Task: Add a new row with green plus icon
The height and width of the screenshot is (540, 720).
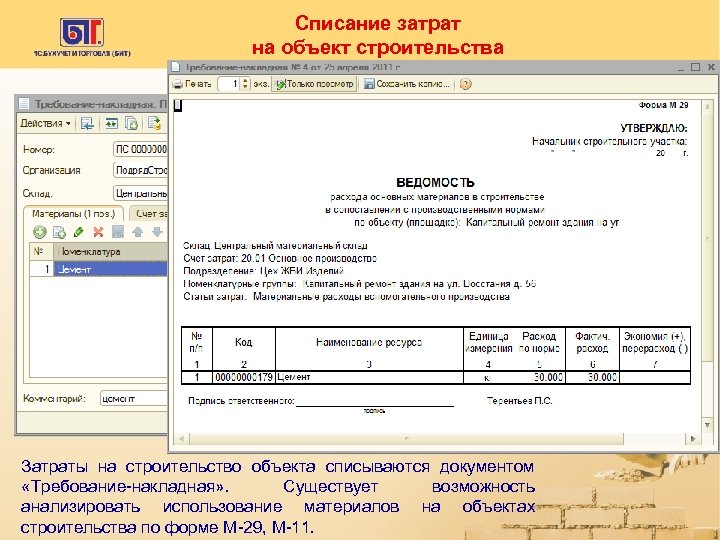Action: point(40,232)
